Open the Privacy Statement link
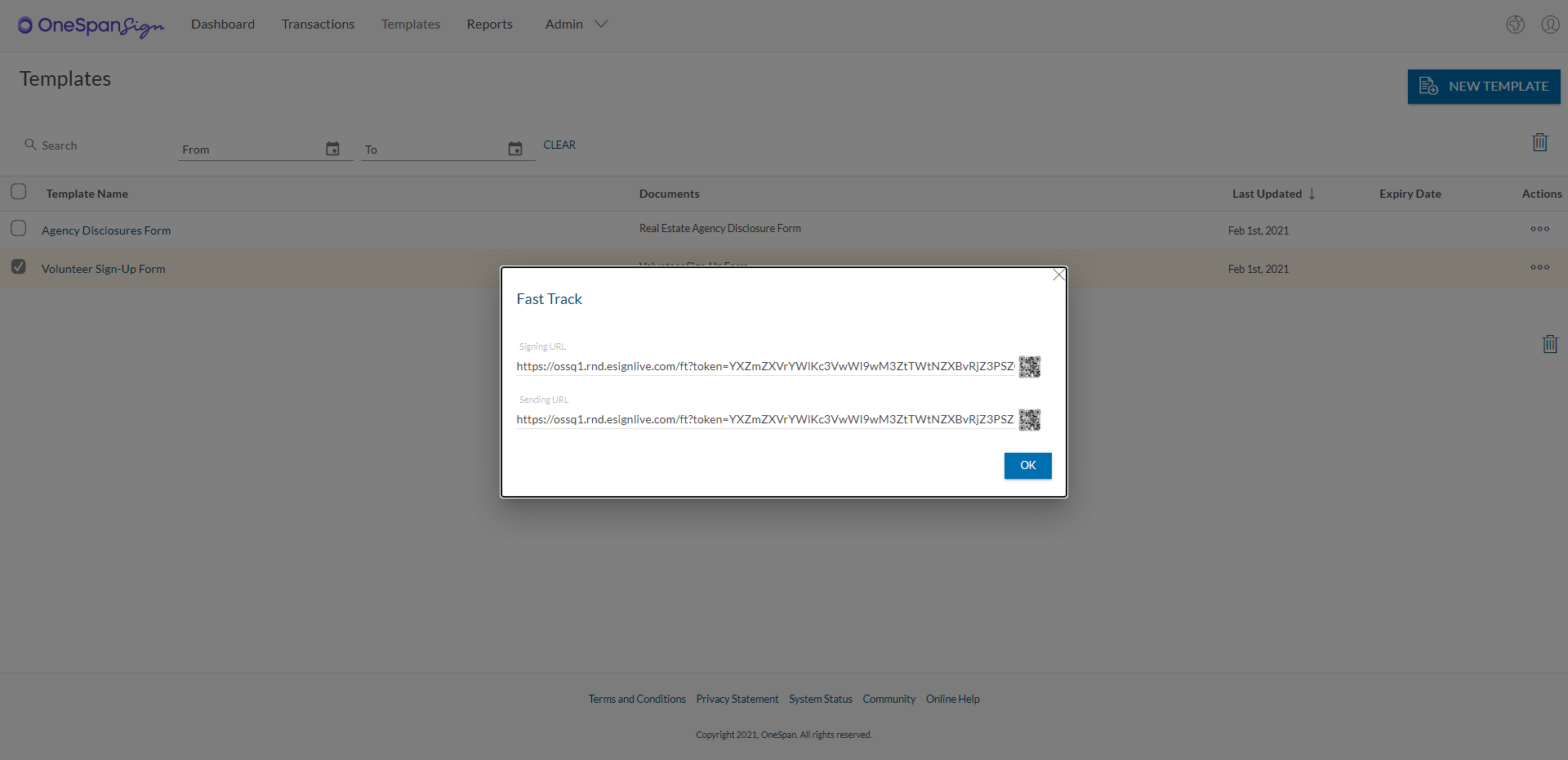 (x=737, y=699)
